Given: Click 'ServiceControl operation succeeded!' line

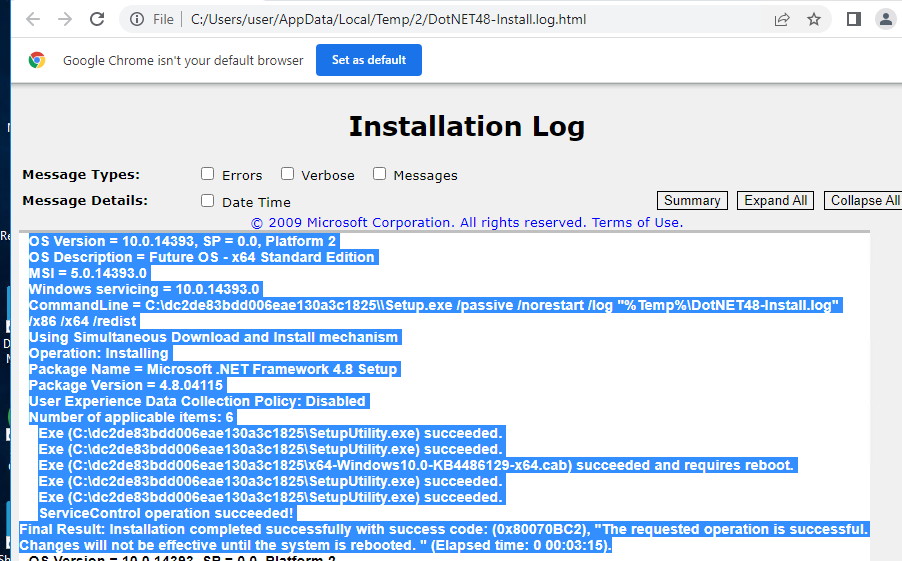Looking at the screenshot, I should coord(166,513).
